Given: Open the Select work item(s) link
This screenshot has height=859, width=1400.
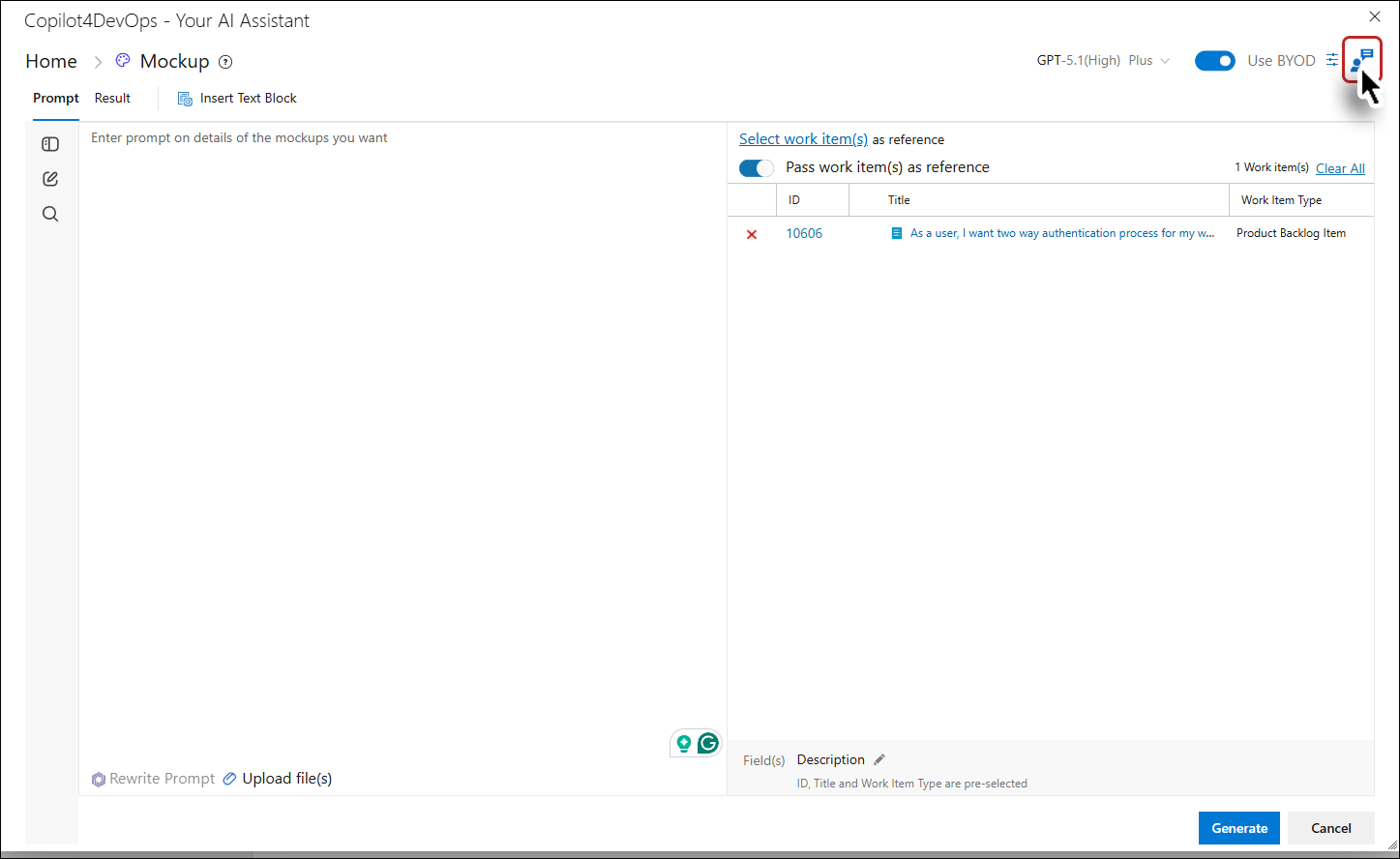Looking at the screenshot, I should (803, 138).
